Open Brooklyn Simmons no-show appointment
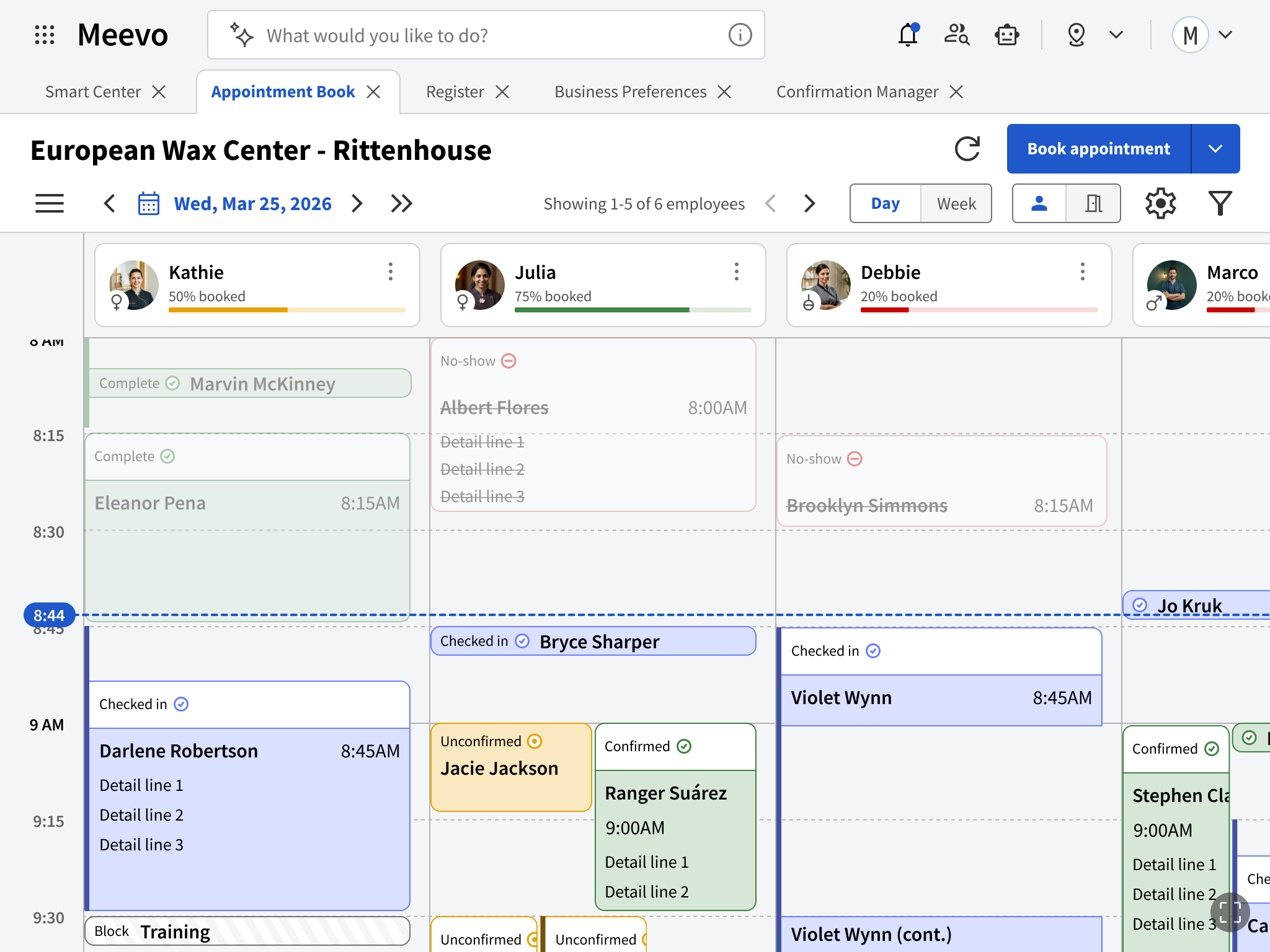 click(942, 481)
